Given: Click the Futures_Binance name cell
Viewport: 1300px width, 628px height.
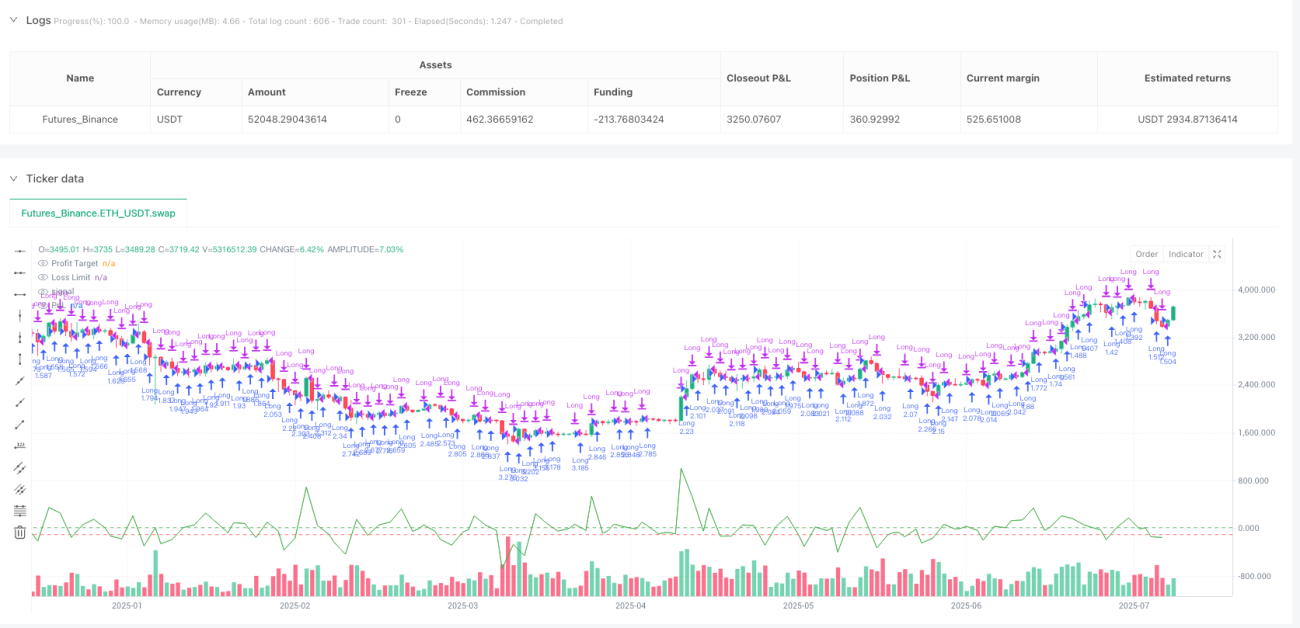Looking at the screenshot, I should [x=80, y=119].
